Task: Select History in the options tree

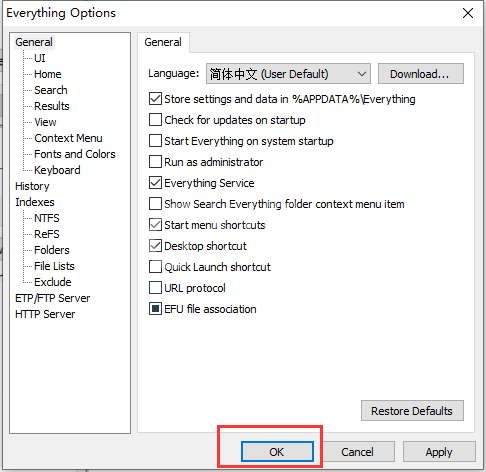Action: (32, 186)
